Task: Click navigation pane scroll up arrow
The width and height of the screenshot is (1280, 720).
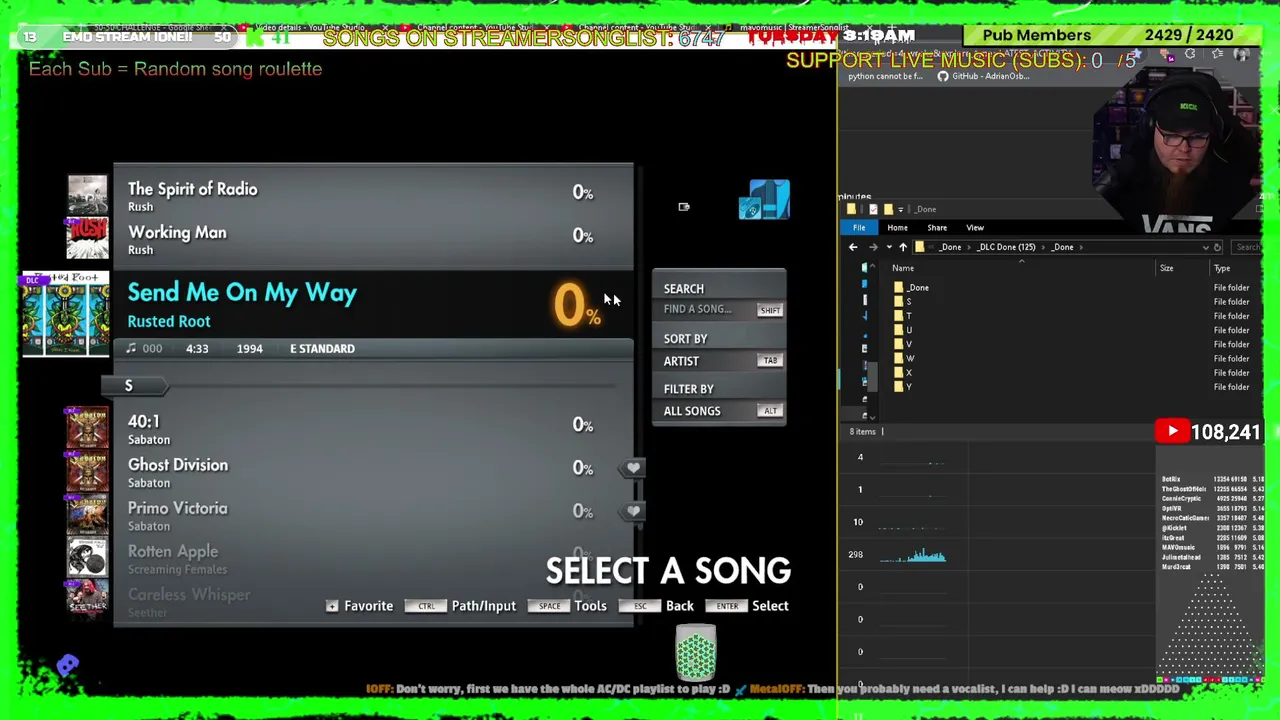Action: pyautogui.click(x=872, y=266)
